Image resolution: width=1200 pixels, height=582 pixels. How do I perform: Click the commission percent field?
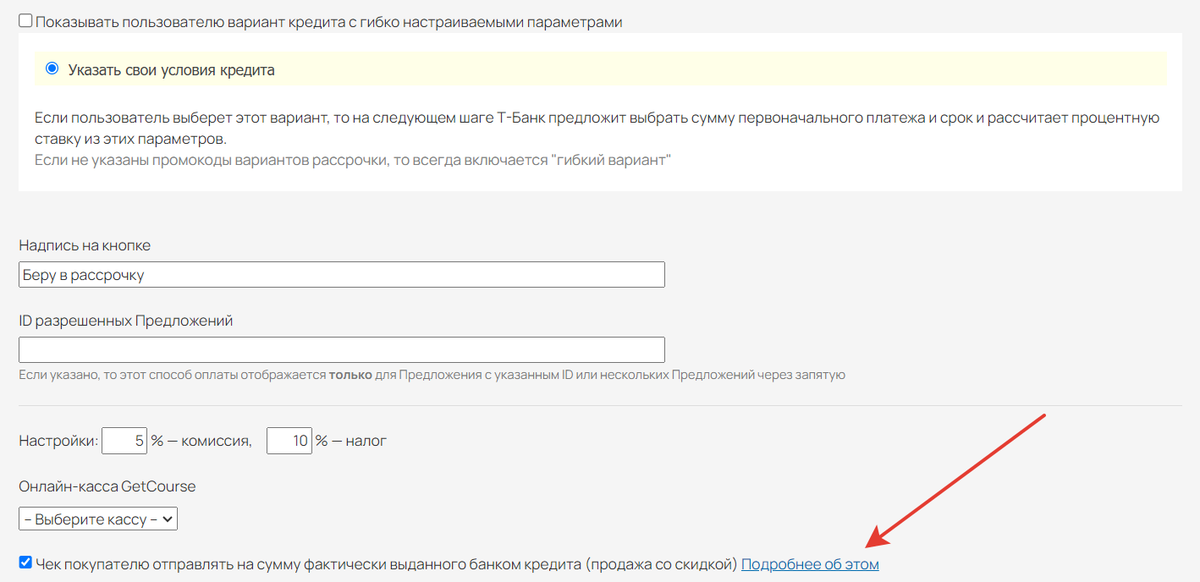[125, 441]
